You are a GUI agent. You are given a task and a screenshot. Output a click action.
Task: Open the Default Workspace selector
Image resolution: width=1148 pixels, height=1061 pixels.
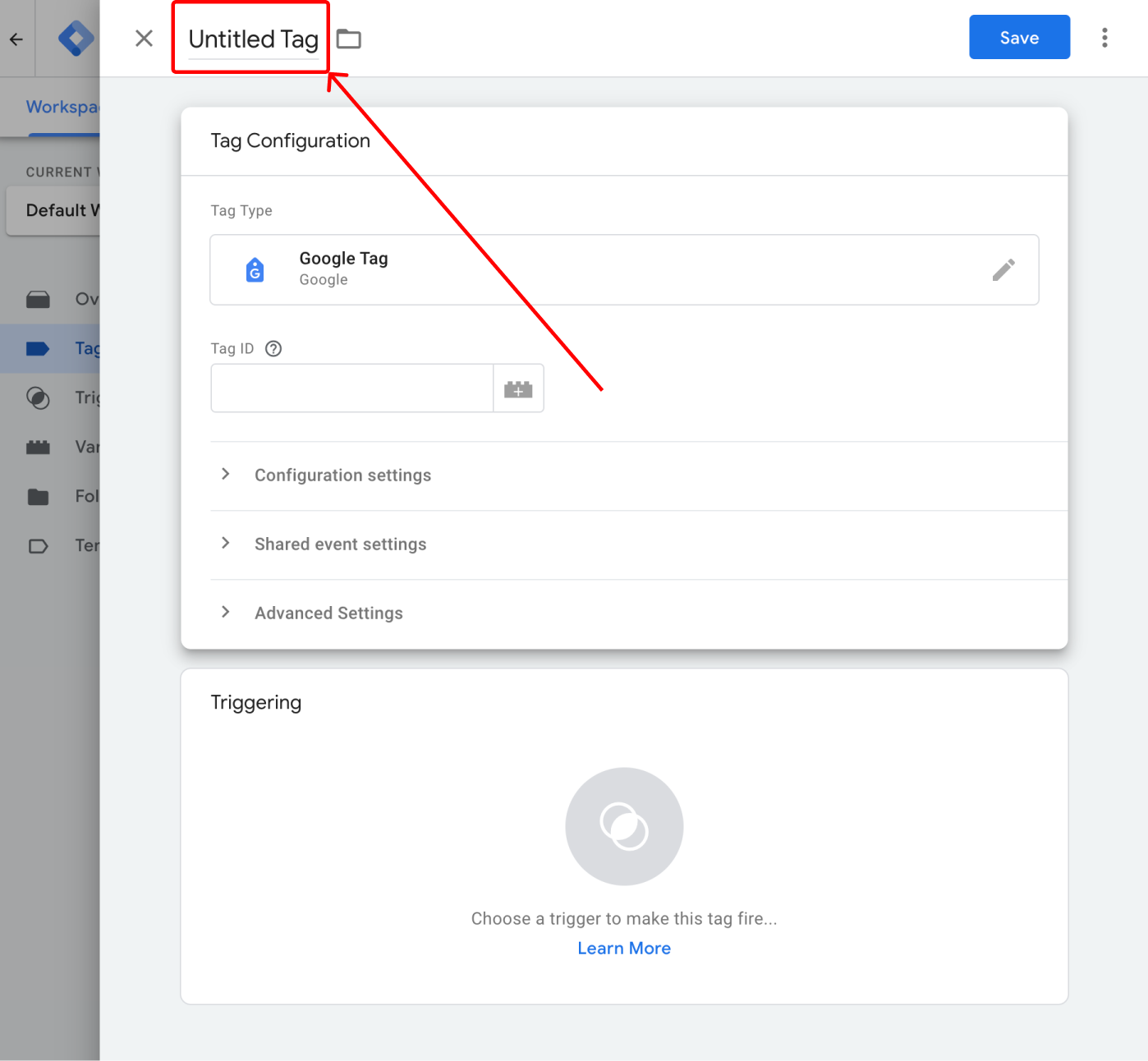53,210
